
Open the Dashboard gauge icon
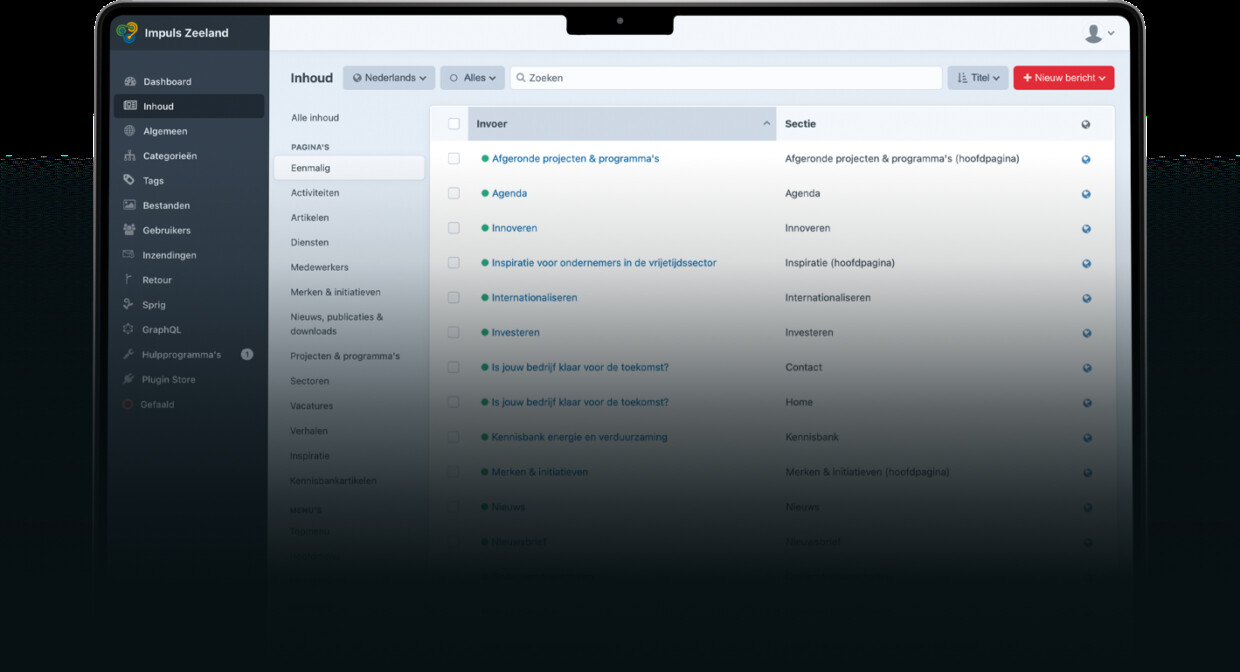pyautogui.click(x=129, y=82)
